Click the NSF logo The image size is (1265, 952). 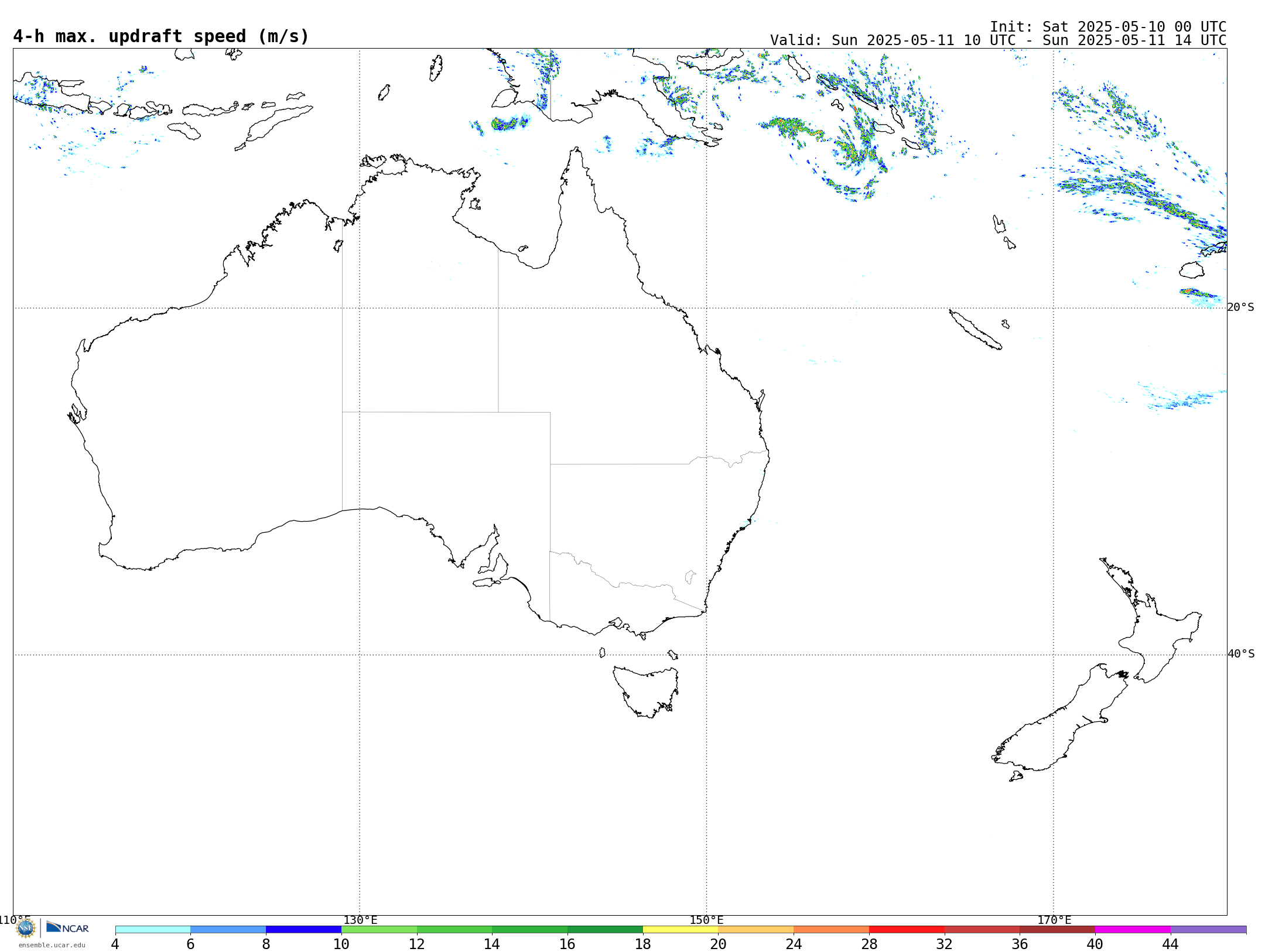click(x=26, y=927)
